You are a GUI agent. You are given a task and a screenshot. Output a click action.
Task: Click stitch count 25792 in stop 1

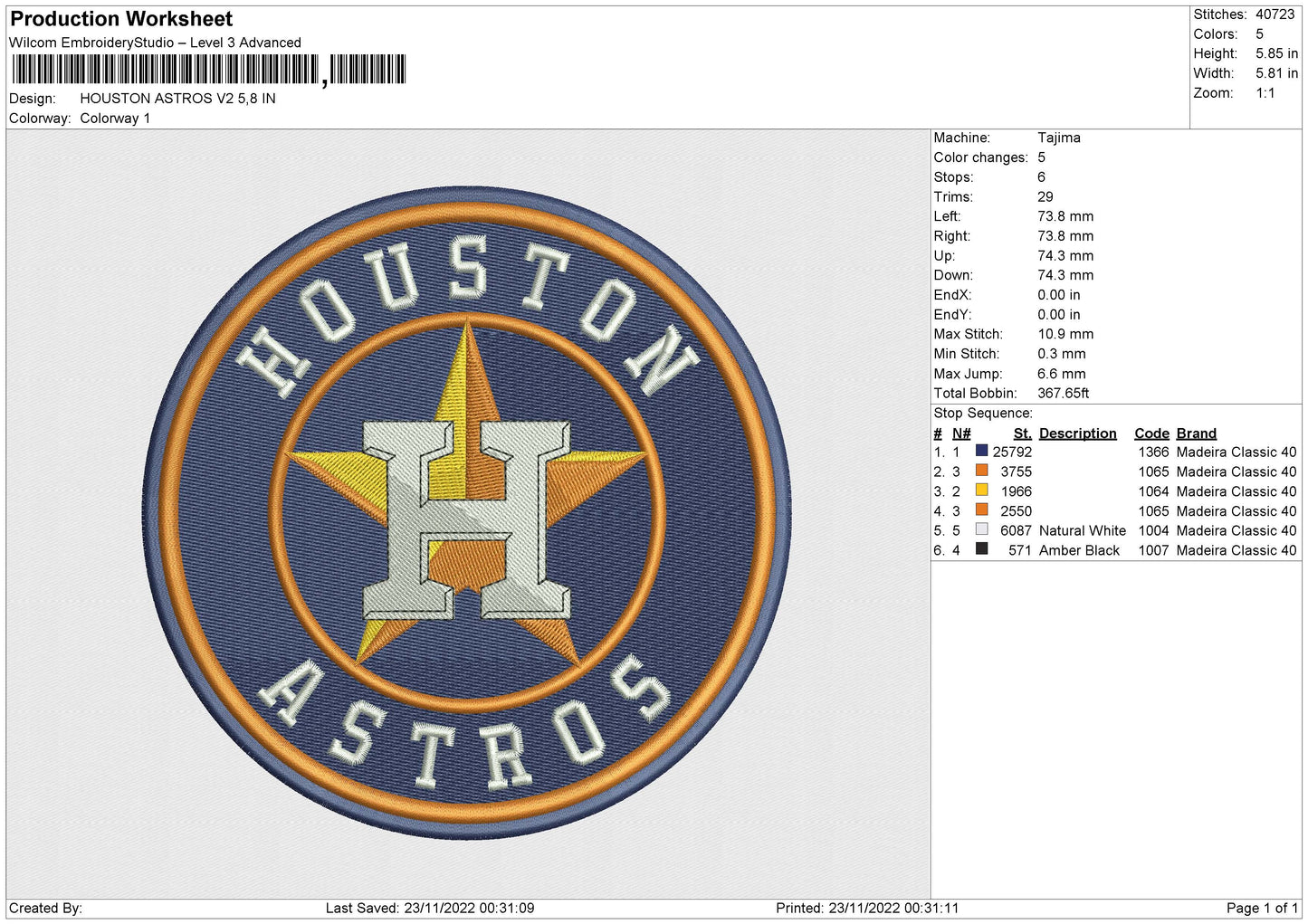(x=1012, y=452)
